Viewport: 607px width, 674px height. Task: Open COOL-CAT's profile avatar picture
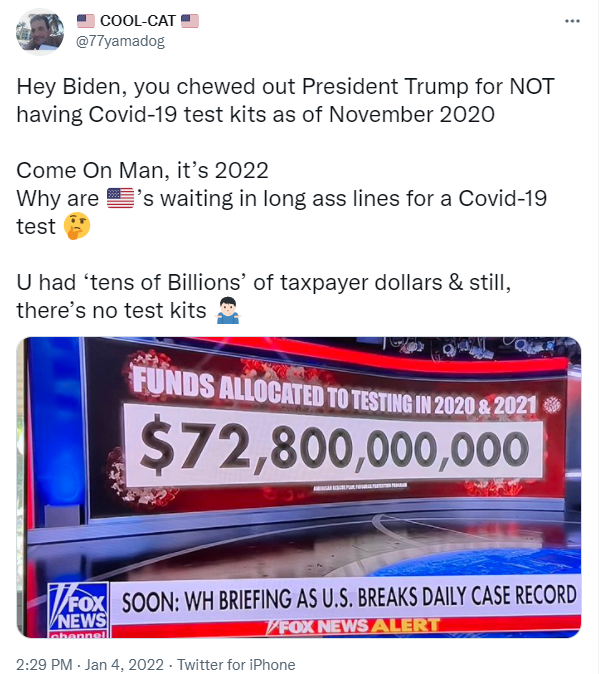pos(40,32)
